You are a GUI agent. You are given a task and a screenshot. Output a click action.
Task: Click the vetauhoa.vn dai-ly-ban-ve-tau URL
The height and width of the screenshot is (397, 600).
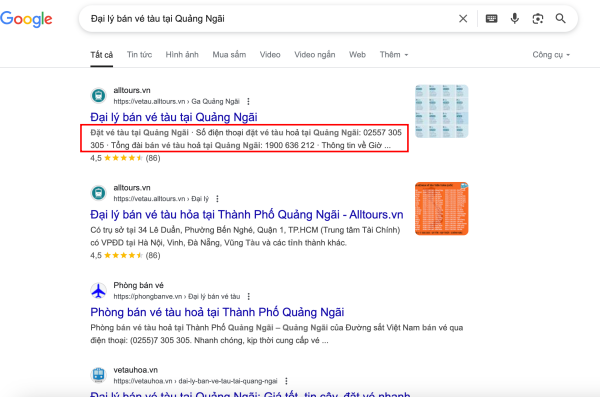point(195,381)
